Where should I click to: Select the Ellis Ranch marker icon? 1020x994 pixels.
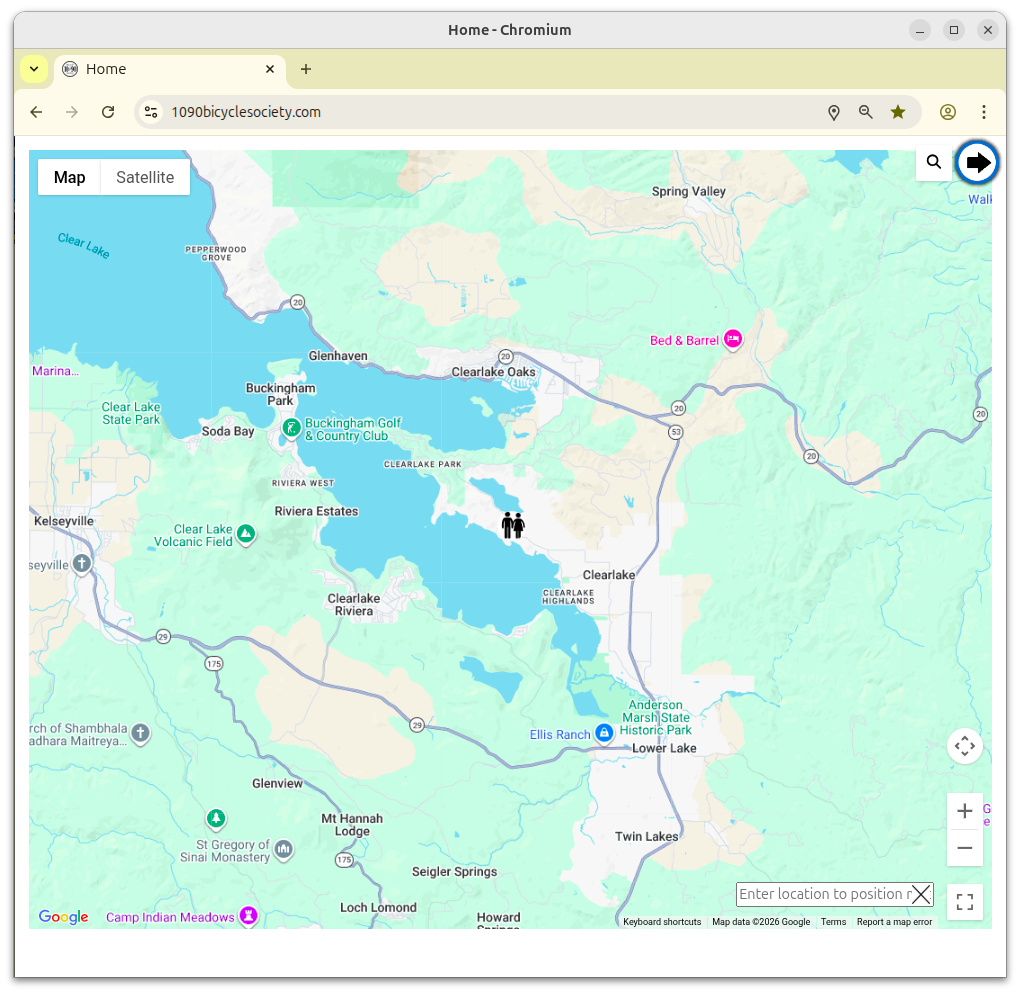(x=604, y=734)
